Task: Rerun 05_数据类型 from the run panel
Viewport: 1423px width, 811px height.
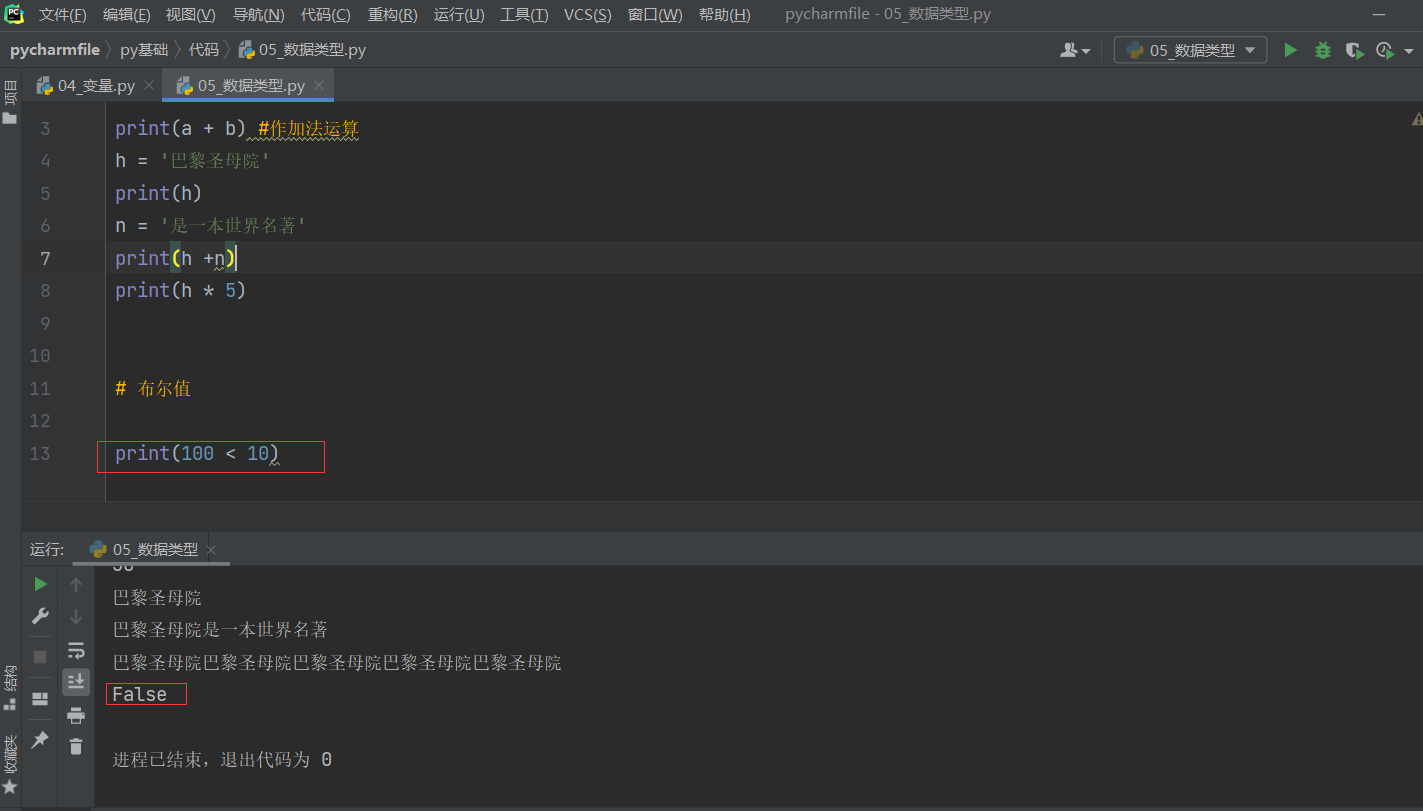Action: tap(40, 583)
